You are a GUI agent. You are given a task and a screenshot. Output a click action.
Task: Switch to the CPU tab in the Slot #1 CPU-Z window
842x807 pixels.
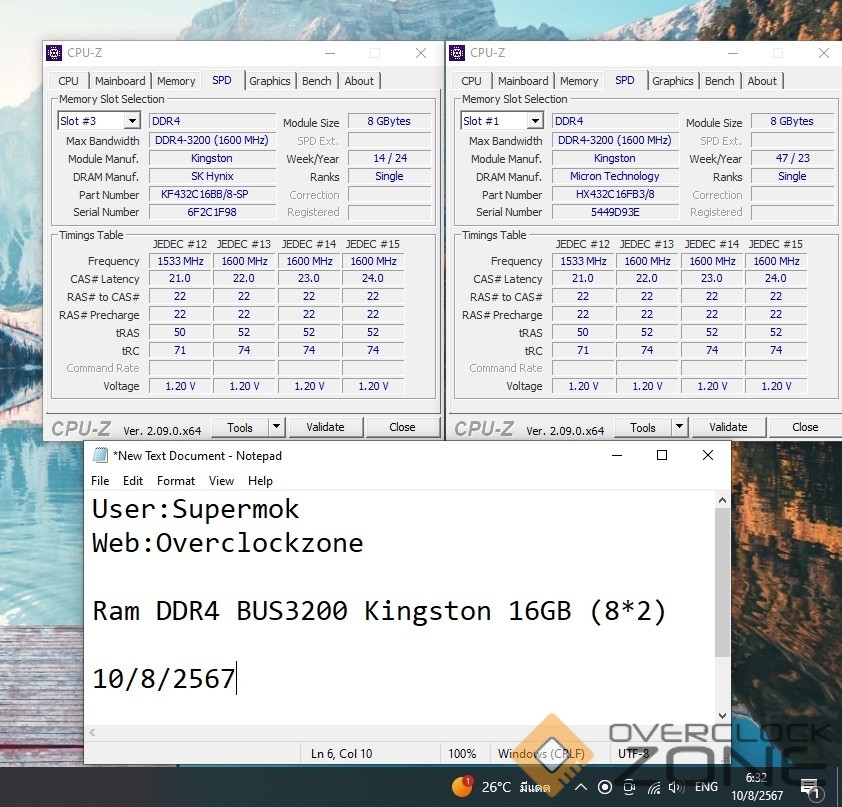coord(471,81)
